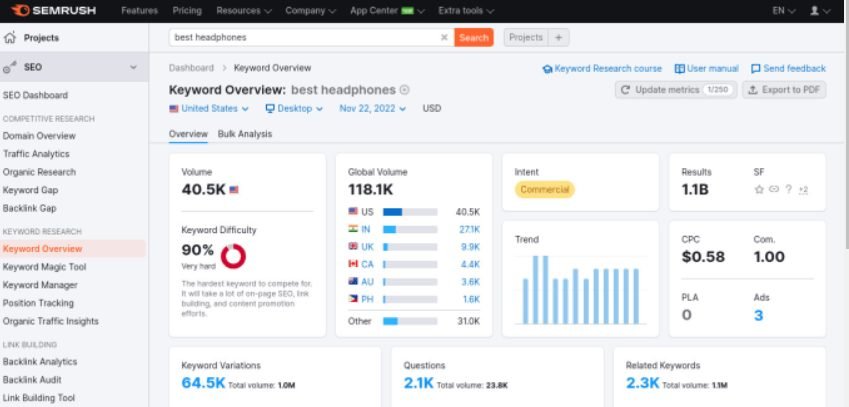Click the US volume bar in Global Volume
The height and width of the screenshot is (407, 849).
[x=410, y=212]
